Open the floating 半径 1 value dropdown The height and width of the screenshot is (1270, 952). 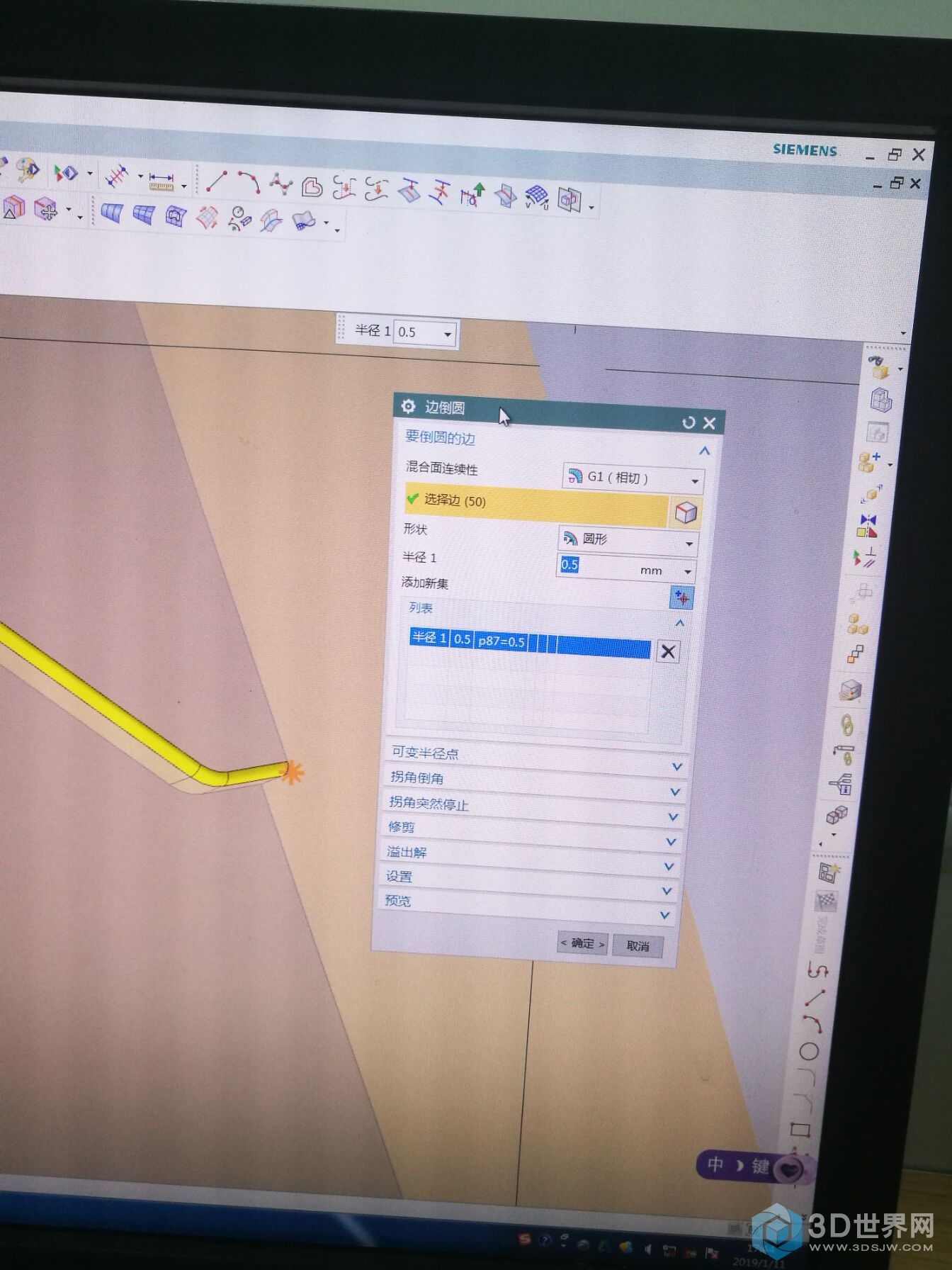(x=448, y=334)
